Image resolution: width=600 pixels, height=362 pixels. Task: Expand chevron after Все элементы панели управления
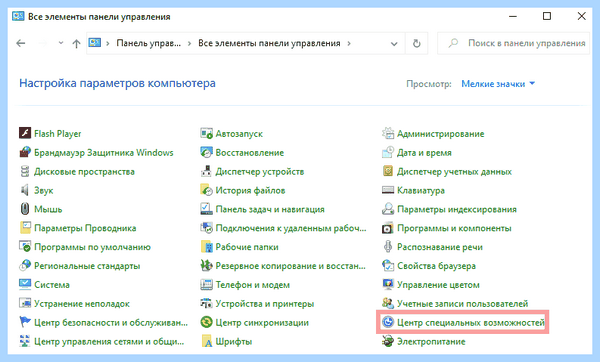349,43
